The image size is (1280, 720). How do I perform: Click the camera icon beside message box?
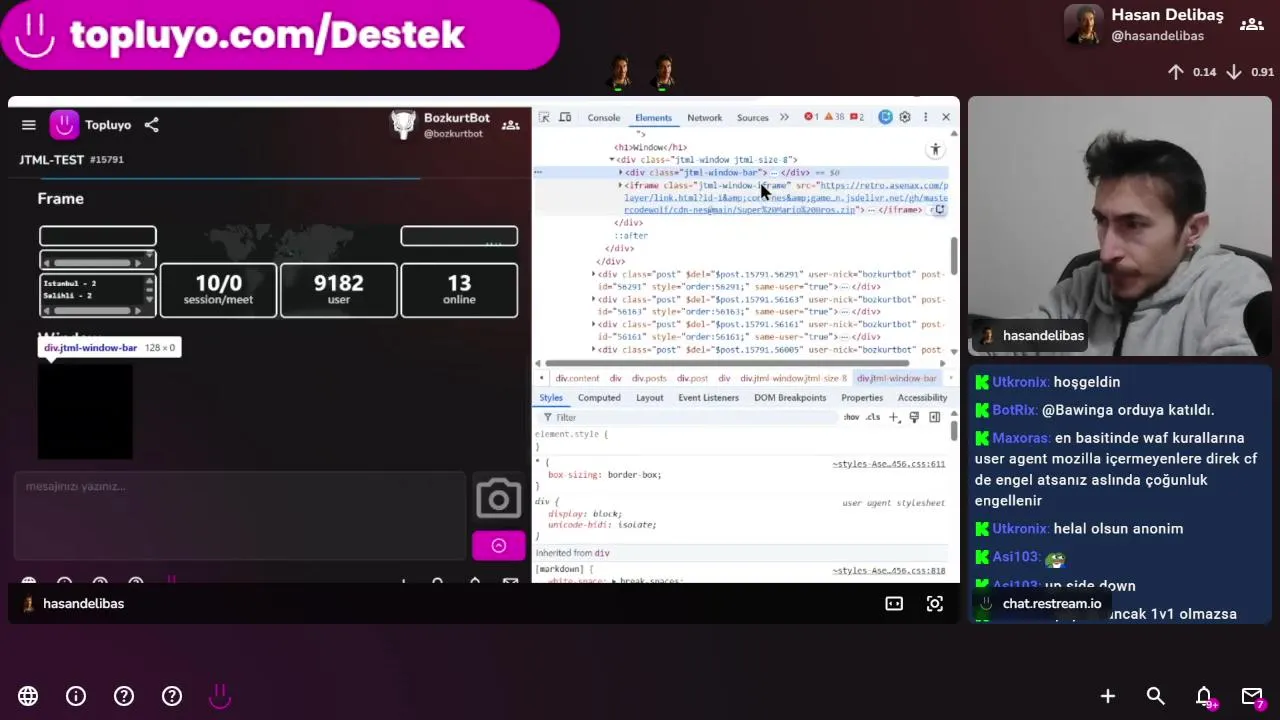(498, 498)
